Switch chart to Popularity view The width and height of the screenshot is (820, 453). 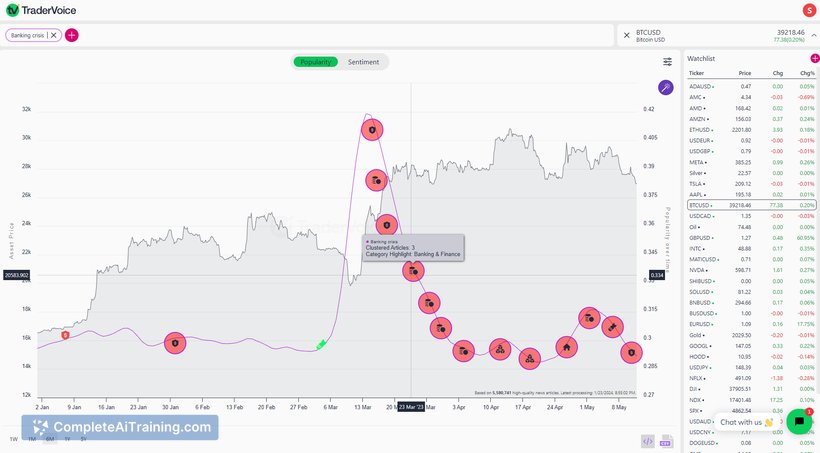coord(316,62)
